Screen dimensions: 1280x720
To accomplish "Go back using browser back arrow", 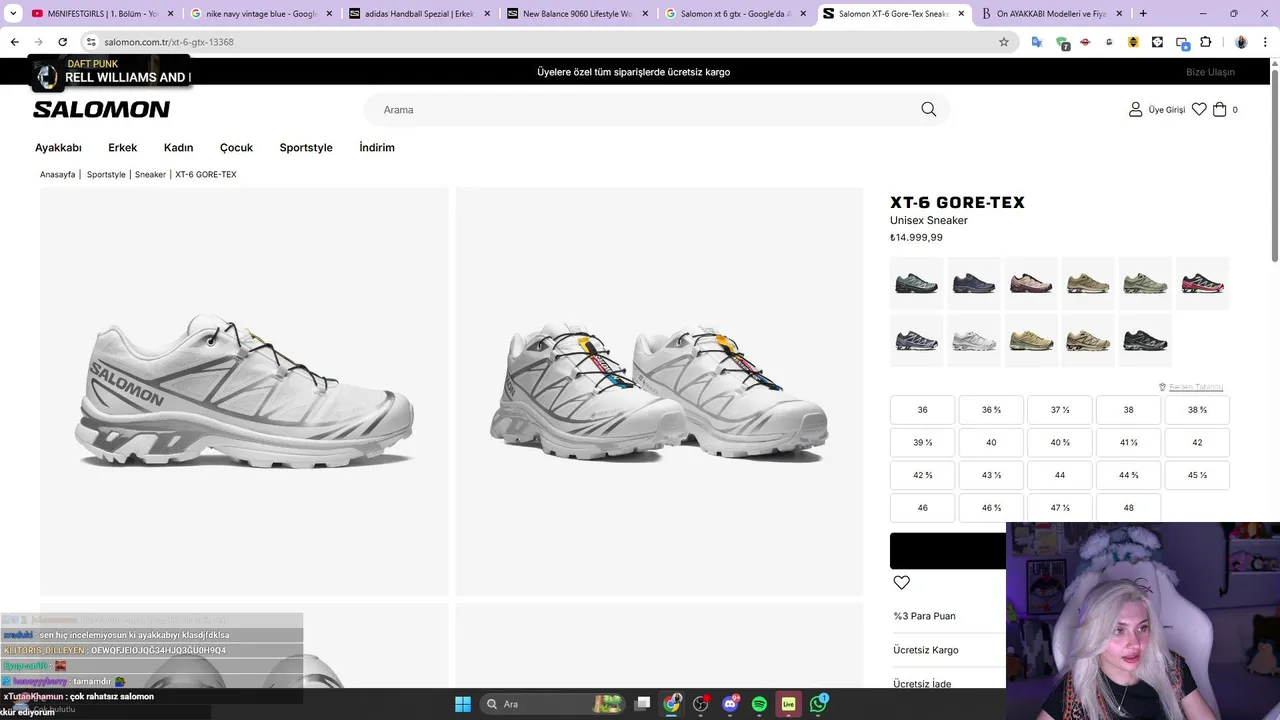I will point(14,42).
